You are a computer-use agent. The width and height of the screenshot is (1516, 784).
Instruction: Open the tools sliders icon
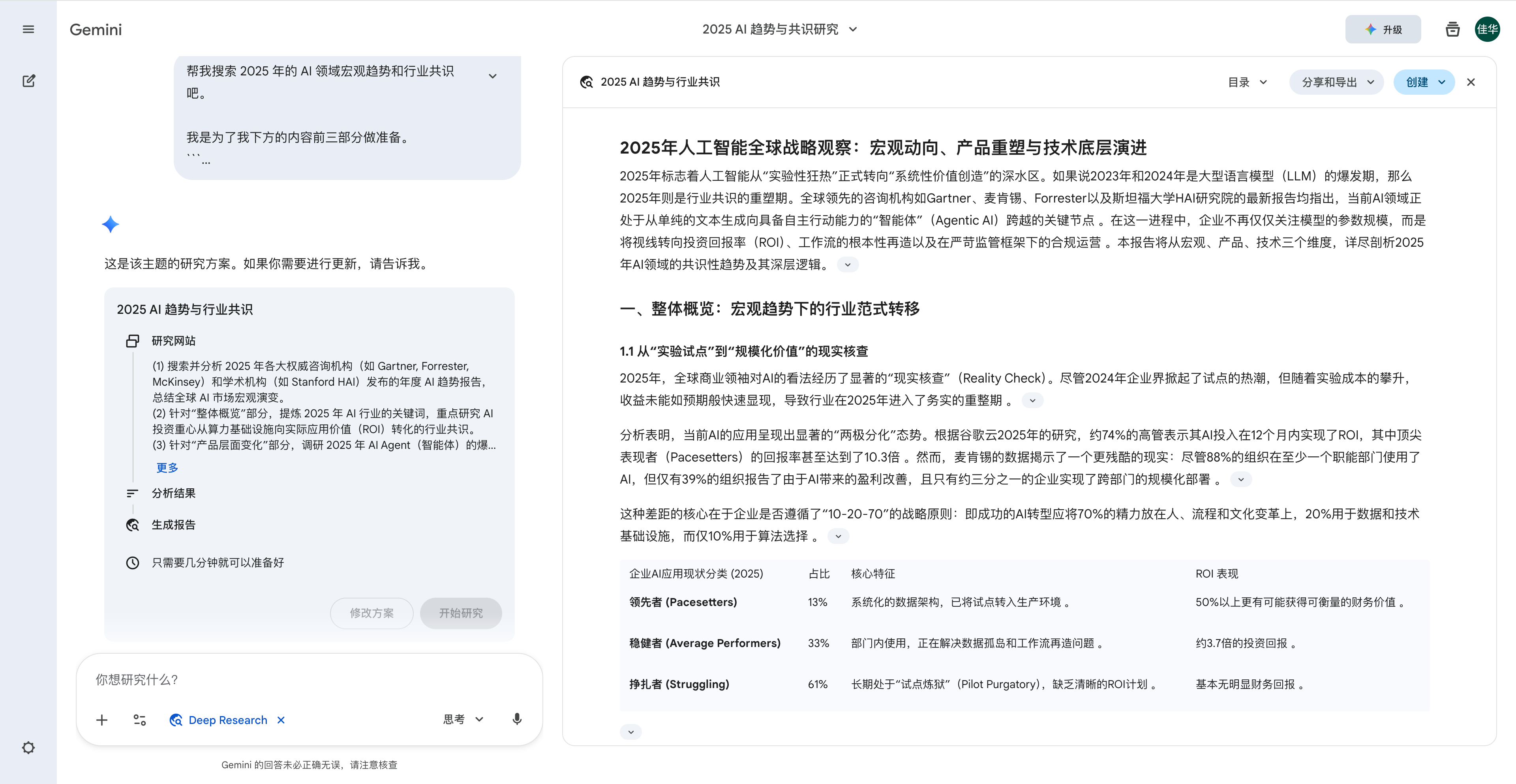pos(139,720)
